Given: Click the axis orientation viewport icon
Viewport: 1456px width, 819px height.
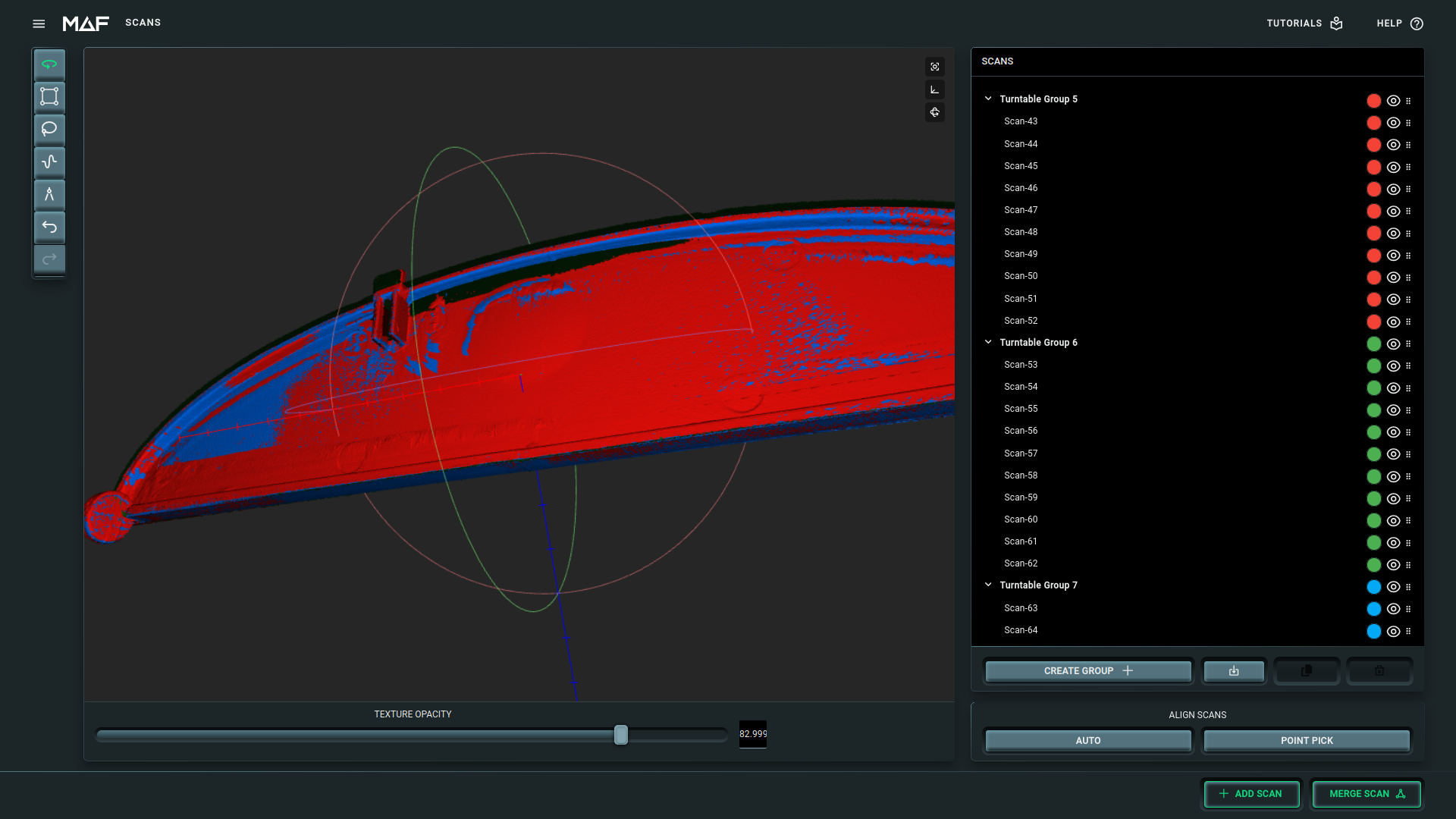Looking at the screenshot, I should [x=935, y=89].
